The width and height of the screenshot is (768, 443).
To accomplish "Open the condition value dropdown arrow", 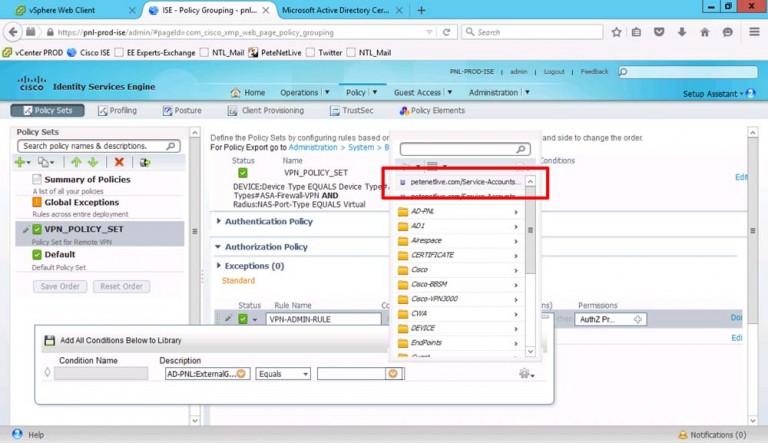I will coord(393,374).
